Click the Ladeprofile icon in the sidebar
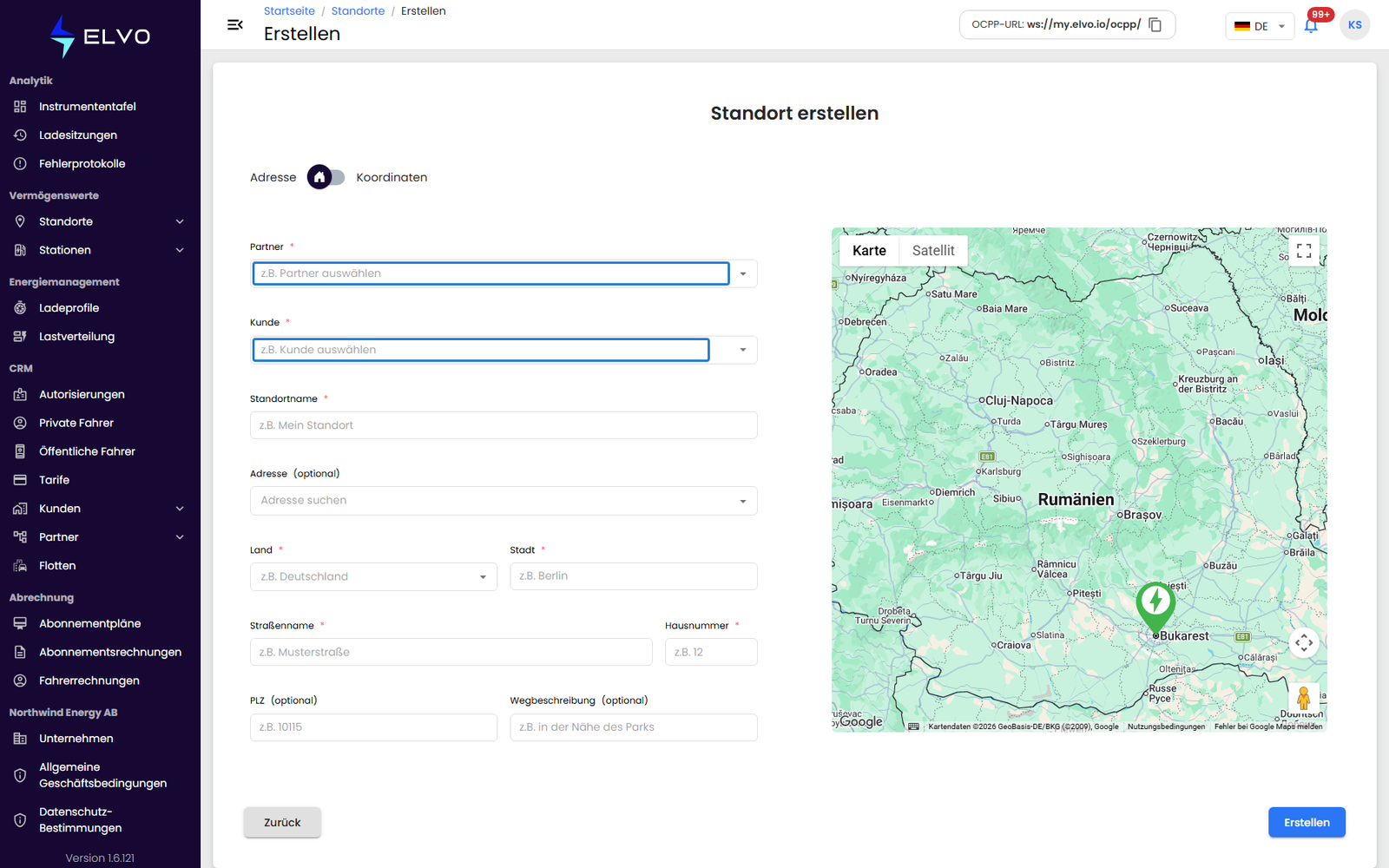1389x868 pixels. coord(20,308)
